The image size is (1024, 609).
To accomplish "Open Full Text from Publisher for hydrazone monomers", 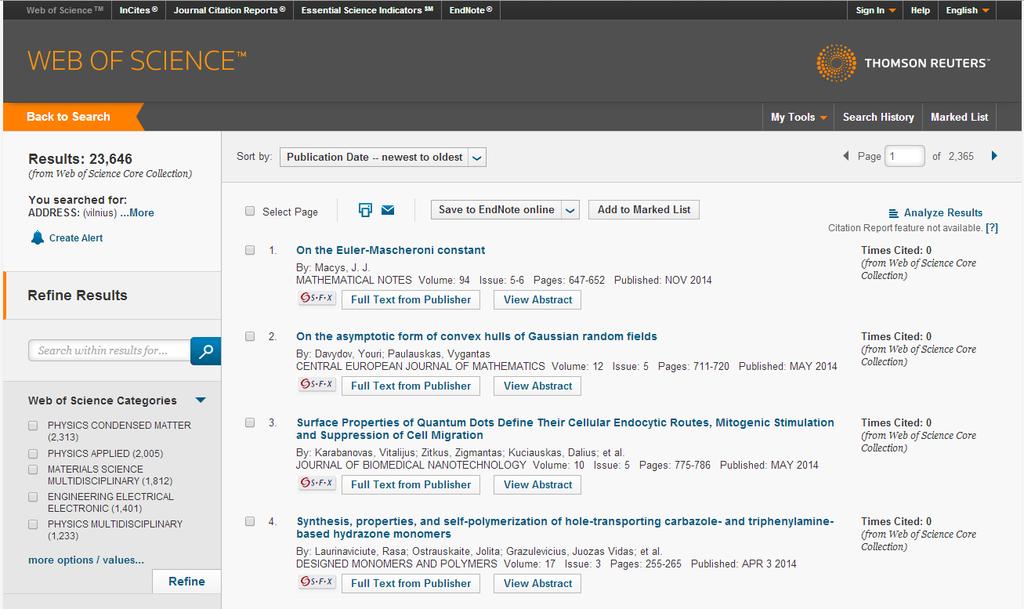I will tap(411, 583).
